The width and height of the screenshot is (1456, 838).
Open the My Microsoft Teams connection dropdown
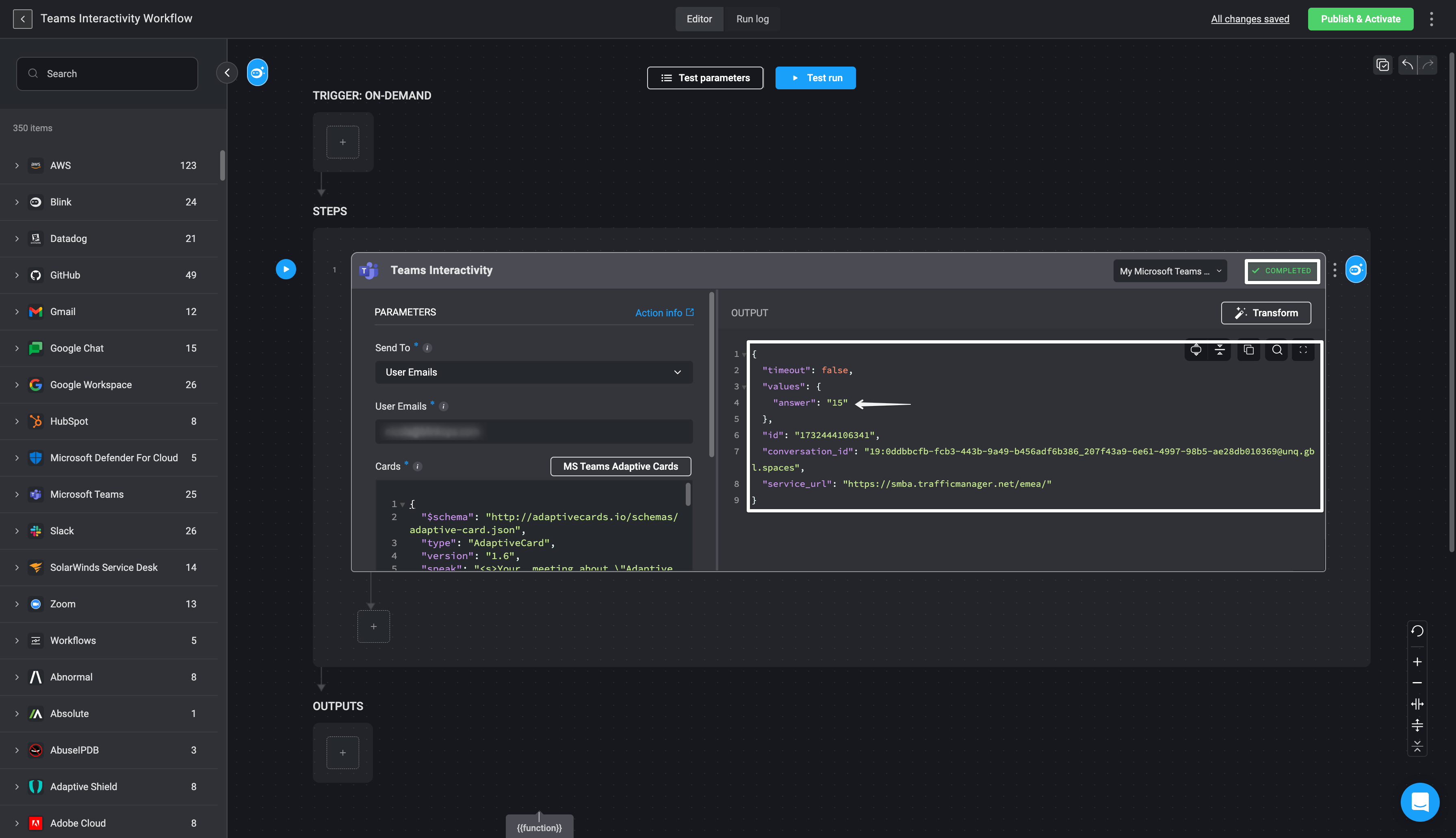(x=1170, y=271)
